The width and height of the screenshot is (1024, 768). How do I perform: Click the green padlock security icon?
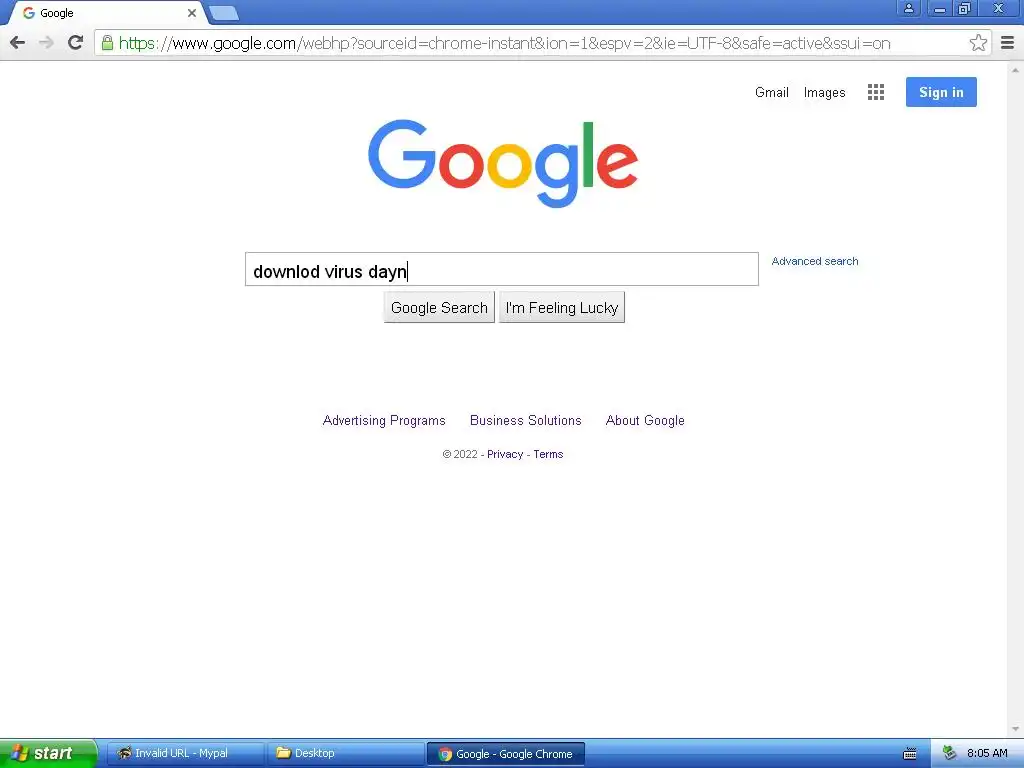[107, 43]
